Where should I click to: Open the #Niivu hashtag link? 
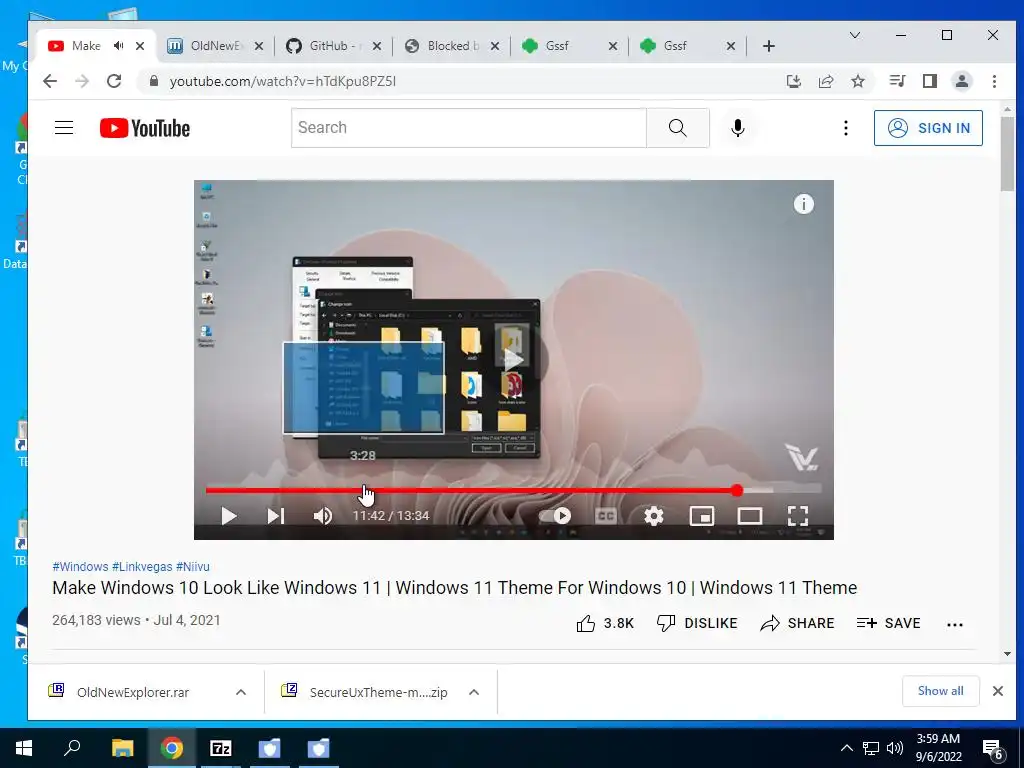(x=193, y=567)
